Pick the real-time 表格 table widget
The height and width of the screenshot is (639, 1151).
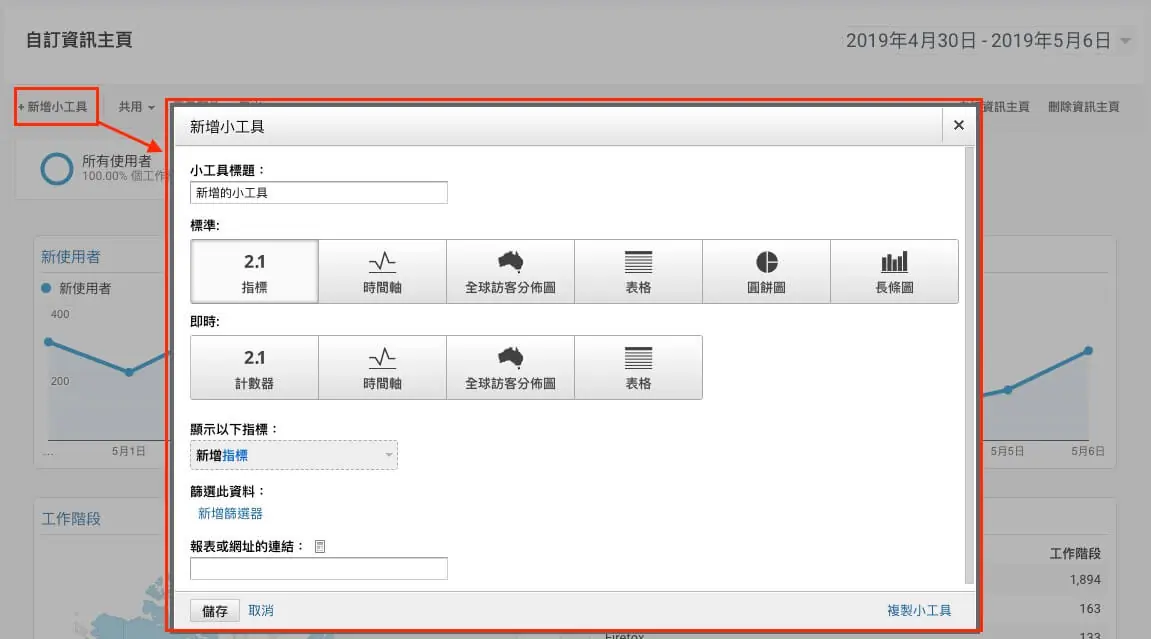coord(638,368)
